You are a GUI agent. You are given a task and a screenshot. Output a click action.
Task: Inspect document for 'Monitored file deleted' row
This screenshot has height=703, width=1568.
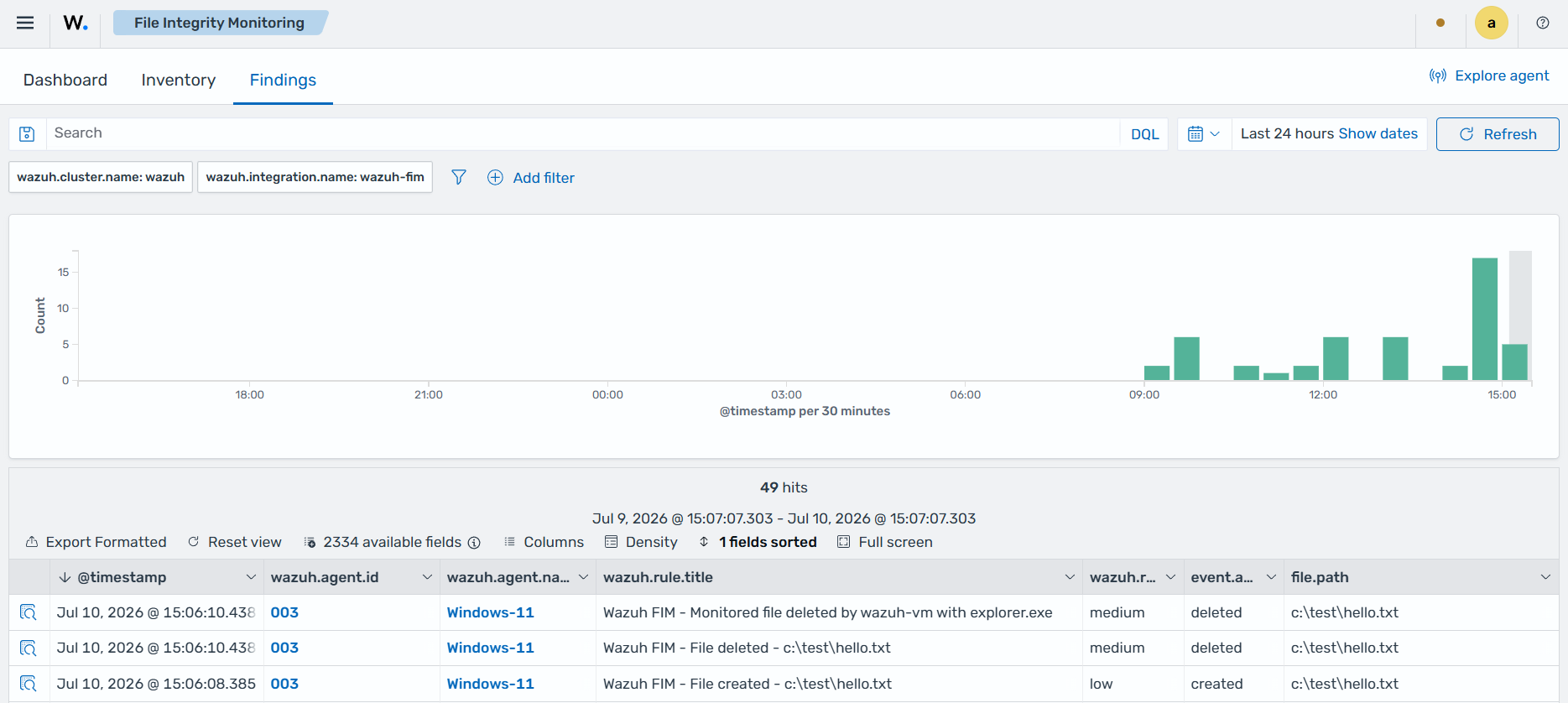[x=29, y=612]
